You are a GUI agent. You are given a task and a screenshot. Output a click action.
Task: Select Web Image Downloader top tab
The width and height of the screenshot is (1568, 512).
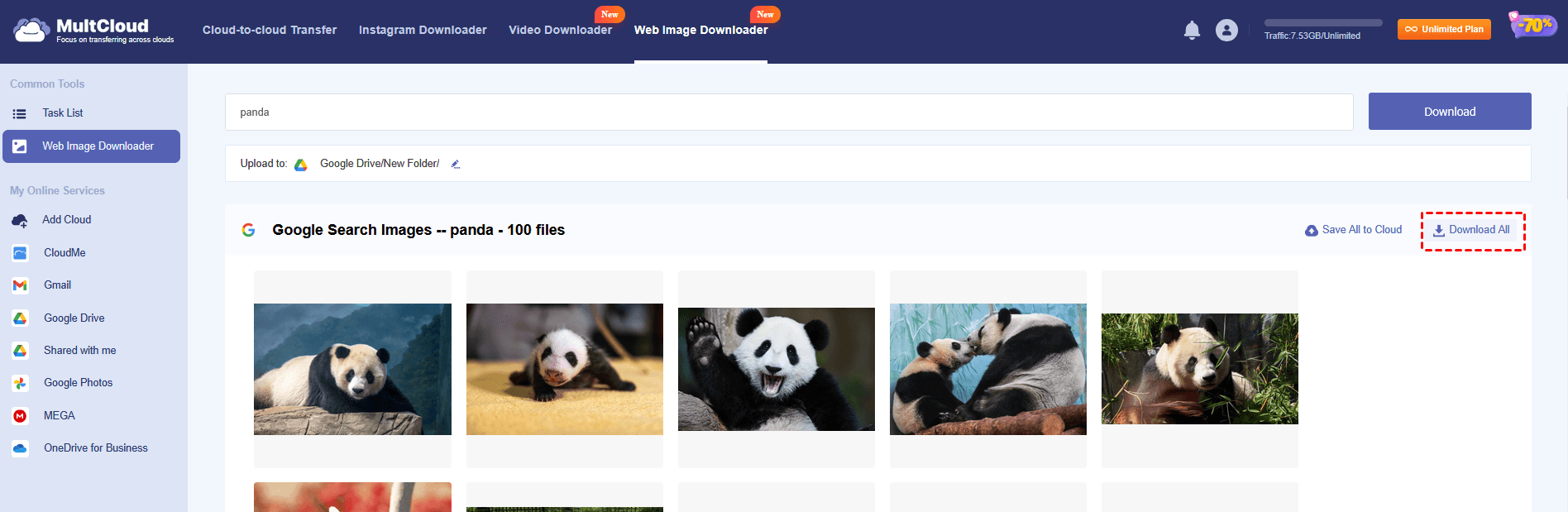click(x=701, y=30)
